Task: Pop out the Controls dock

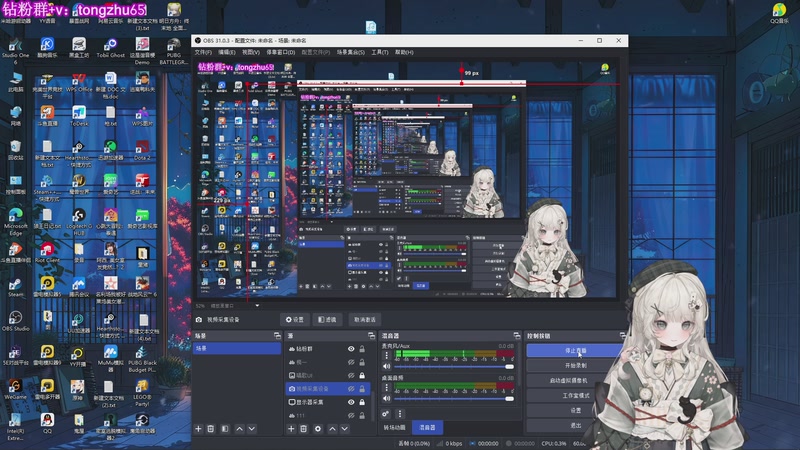Action: [622, 336]
